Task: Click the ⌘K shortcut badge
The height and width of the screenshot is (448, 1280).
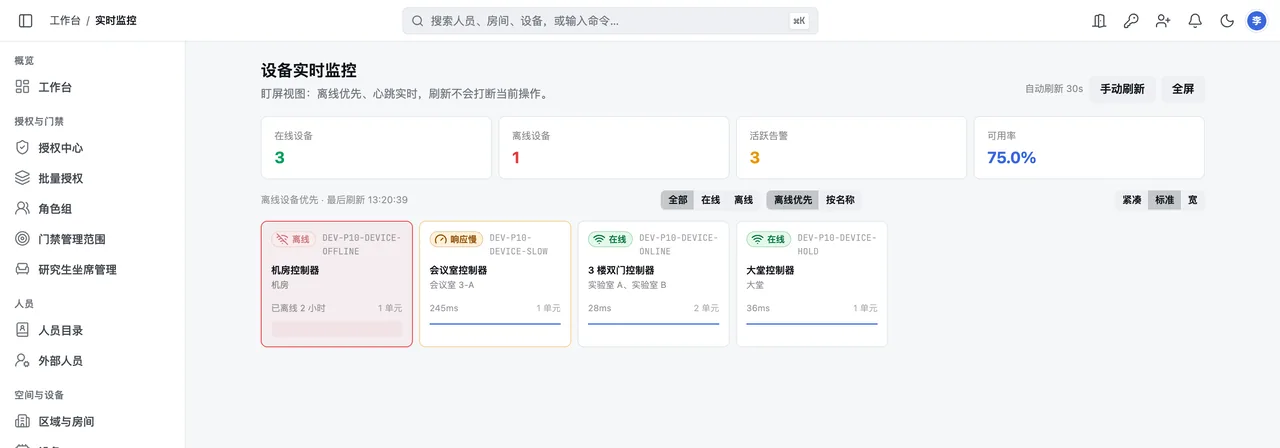Action: coord(799,21)
